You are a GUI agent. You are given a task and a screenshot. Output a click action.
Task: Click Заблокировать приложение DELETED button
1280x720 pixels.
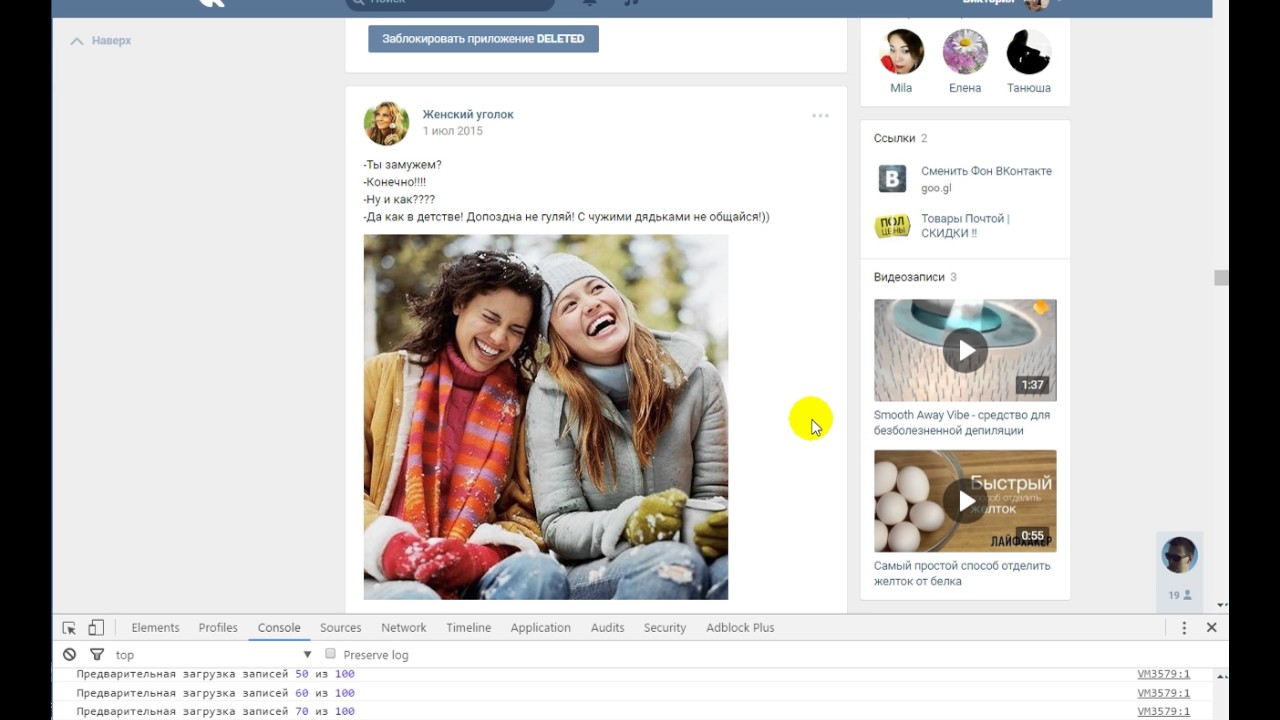[x=483, y=39]
